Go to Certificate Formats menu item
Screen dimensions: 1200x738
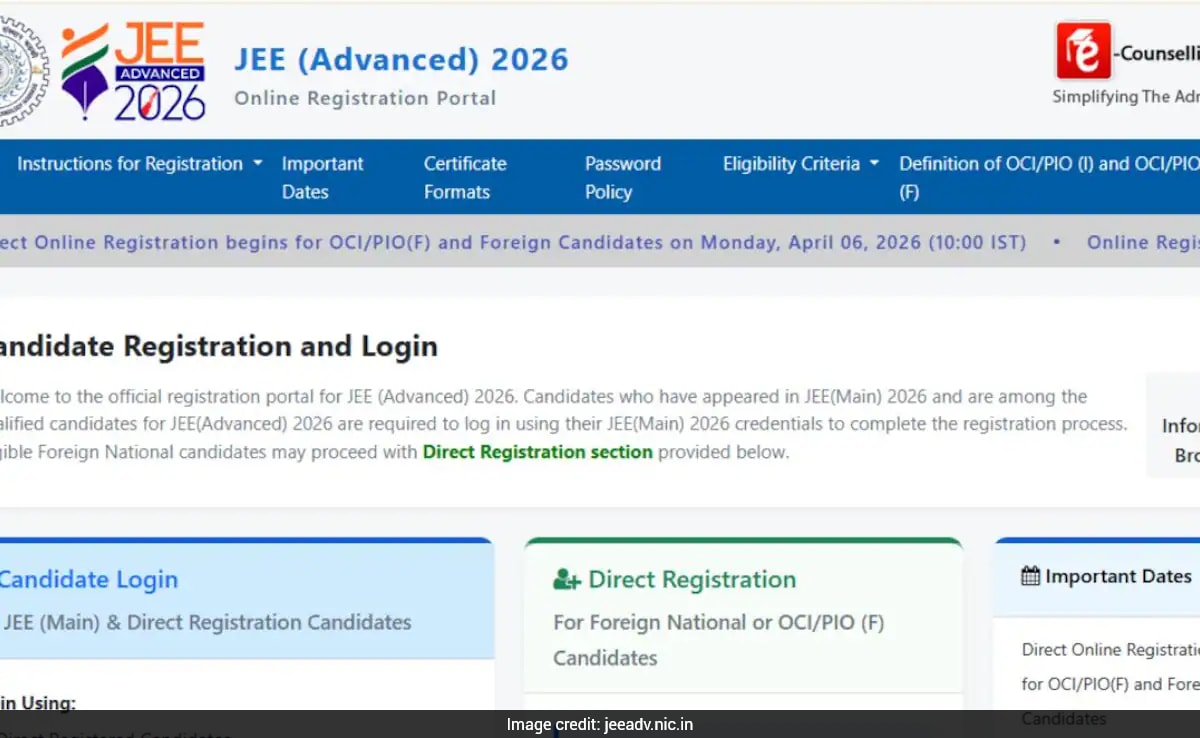[x=465, y=177]
